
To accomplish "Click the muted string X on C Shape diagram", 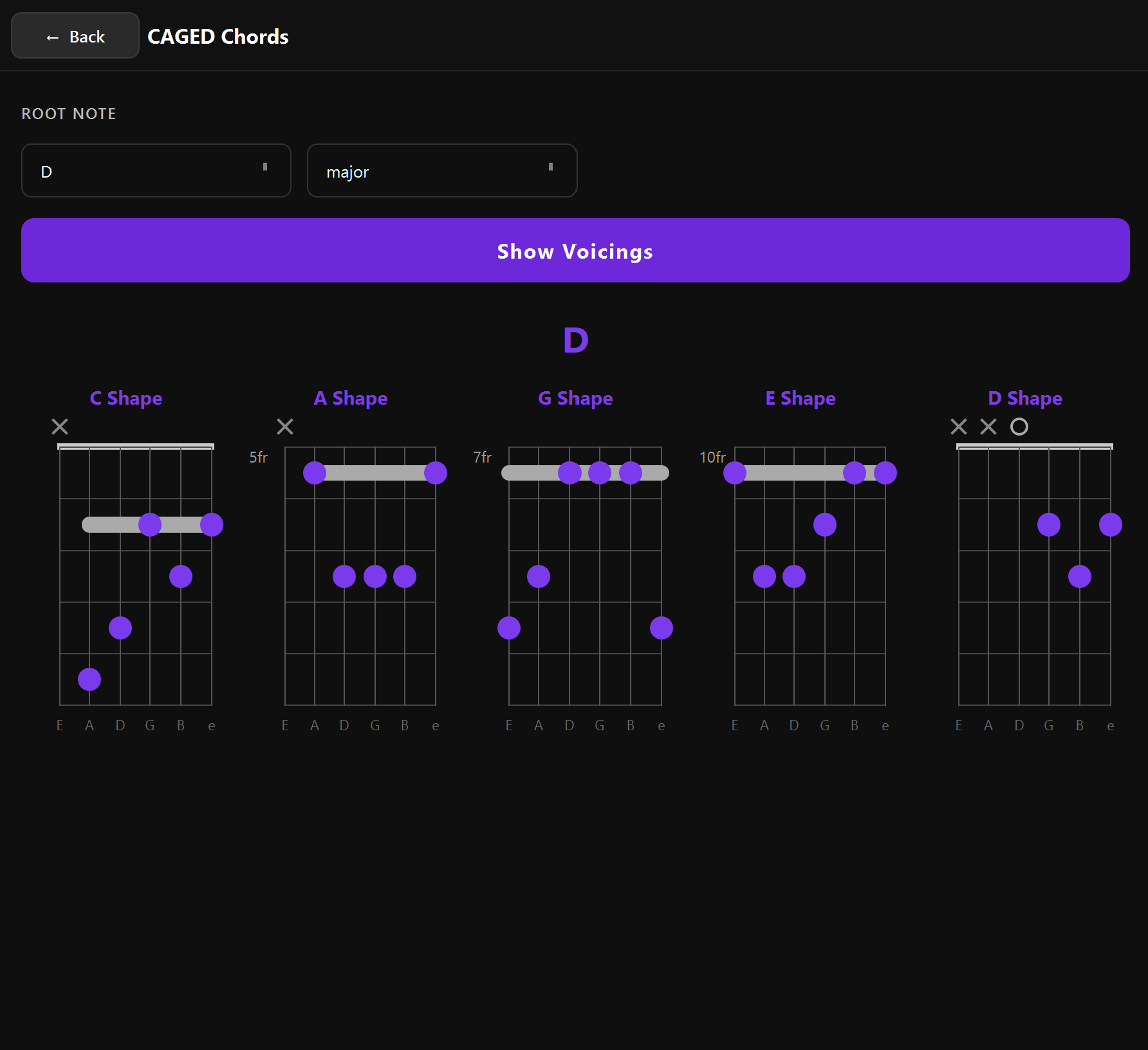I will 60,427.
